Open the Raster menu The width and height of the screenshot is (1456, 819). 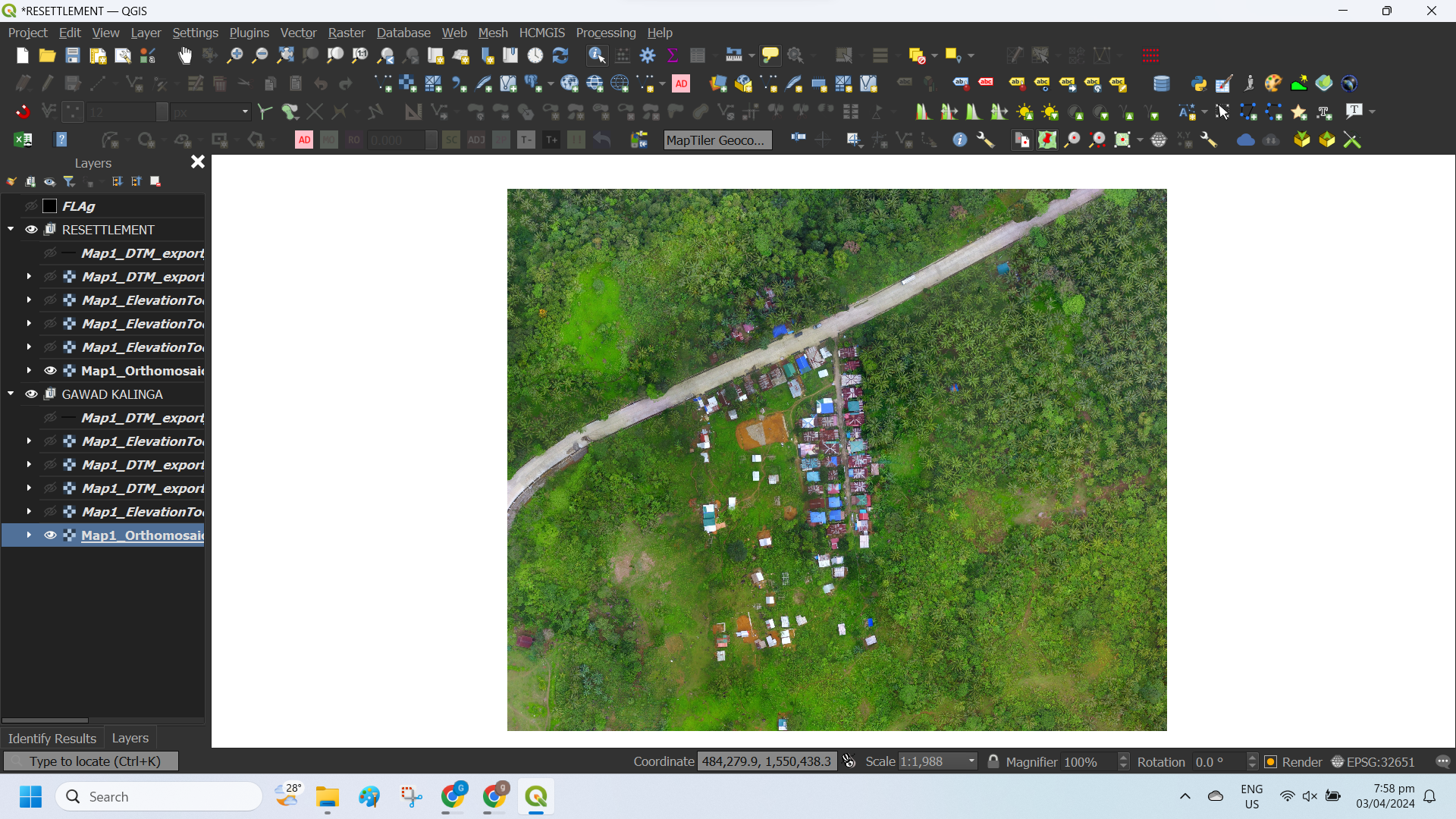point(347,33)
